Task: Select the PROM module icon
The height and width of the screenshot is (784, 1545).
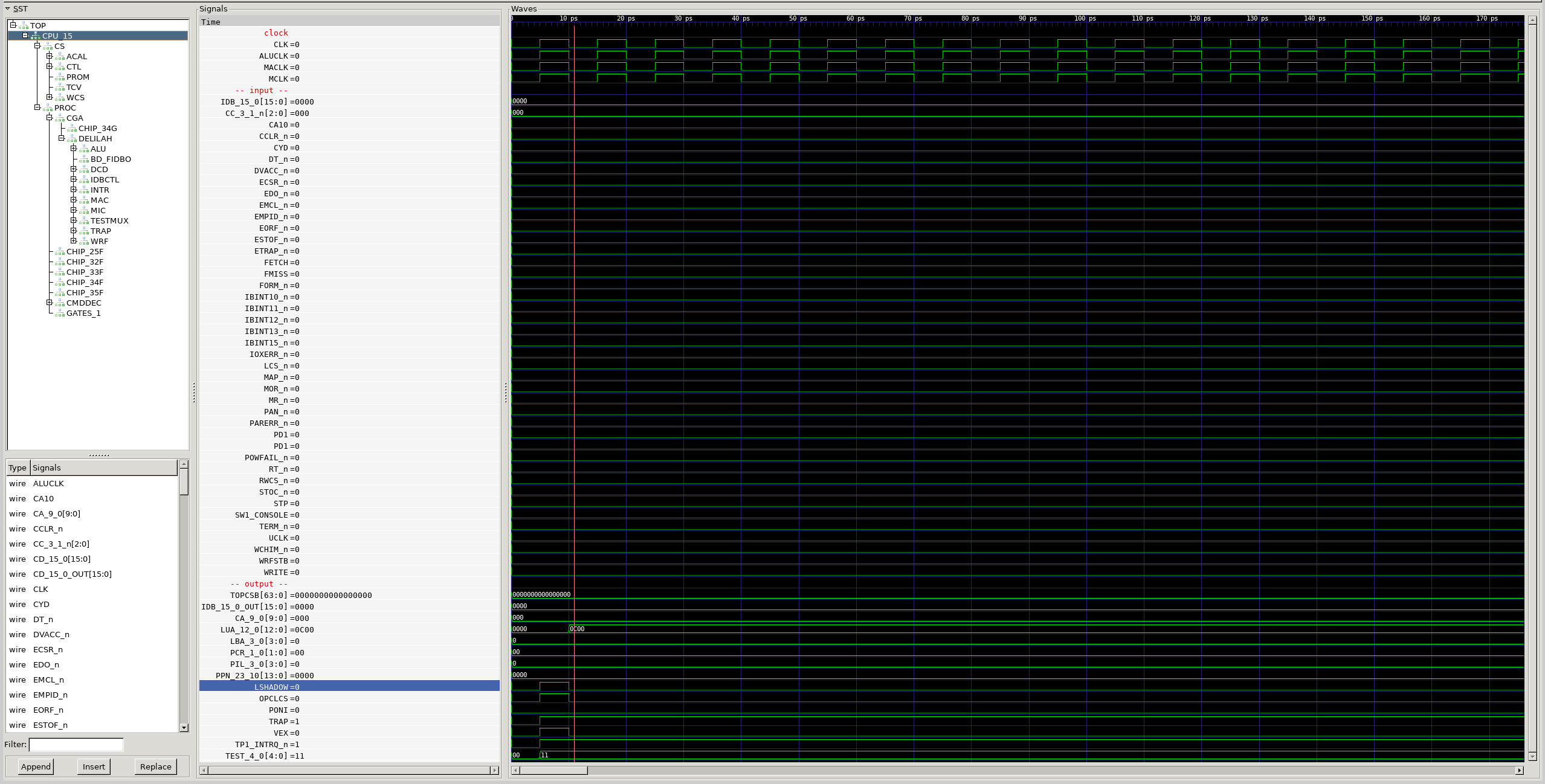Action: coord(60,77)
